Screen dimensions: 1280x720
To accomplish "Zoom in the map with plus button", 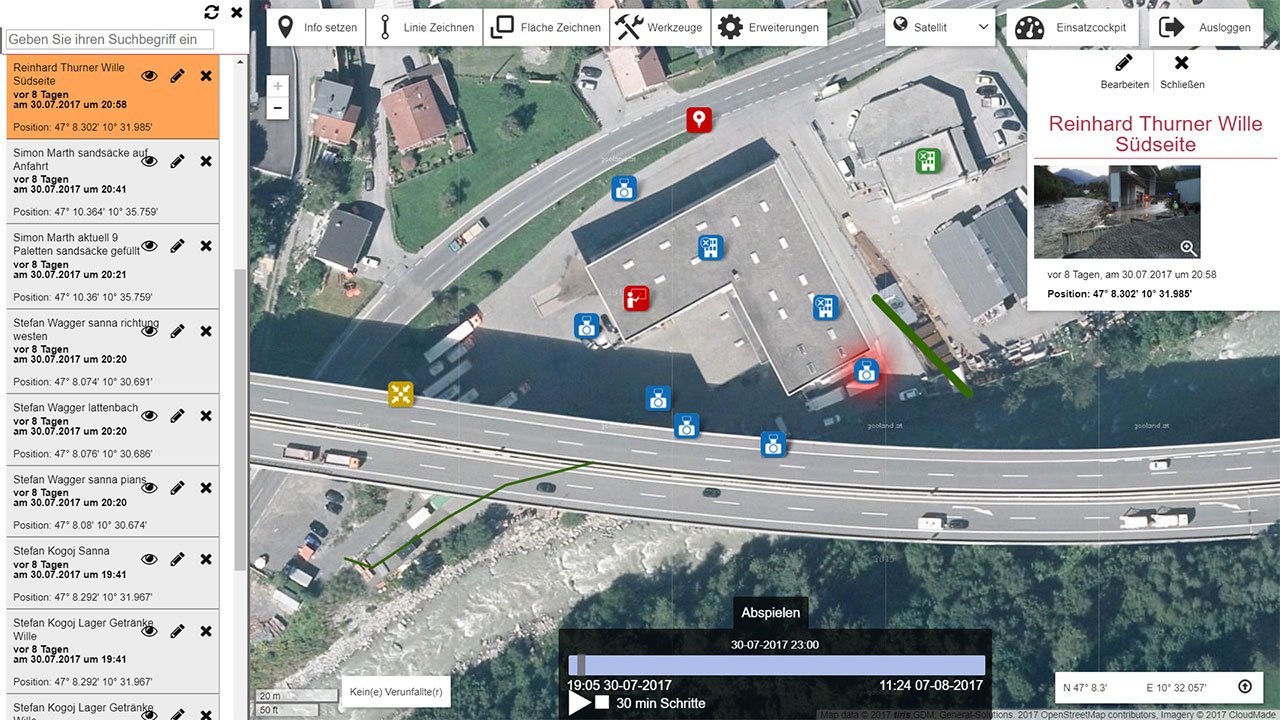I will coord(278,86).
